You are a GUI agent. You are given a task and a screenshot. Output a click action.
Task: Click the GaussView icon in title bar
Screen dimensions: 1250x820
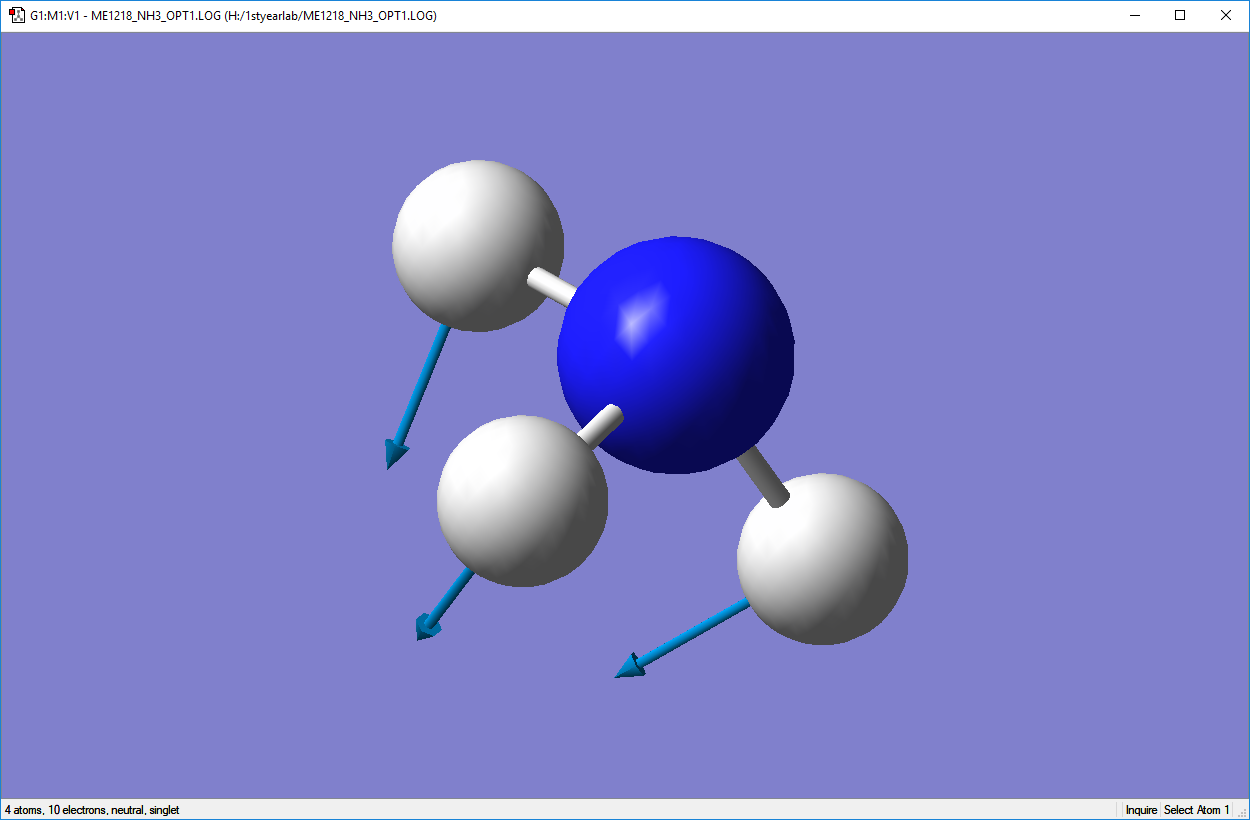pos(16,16)
